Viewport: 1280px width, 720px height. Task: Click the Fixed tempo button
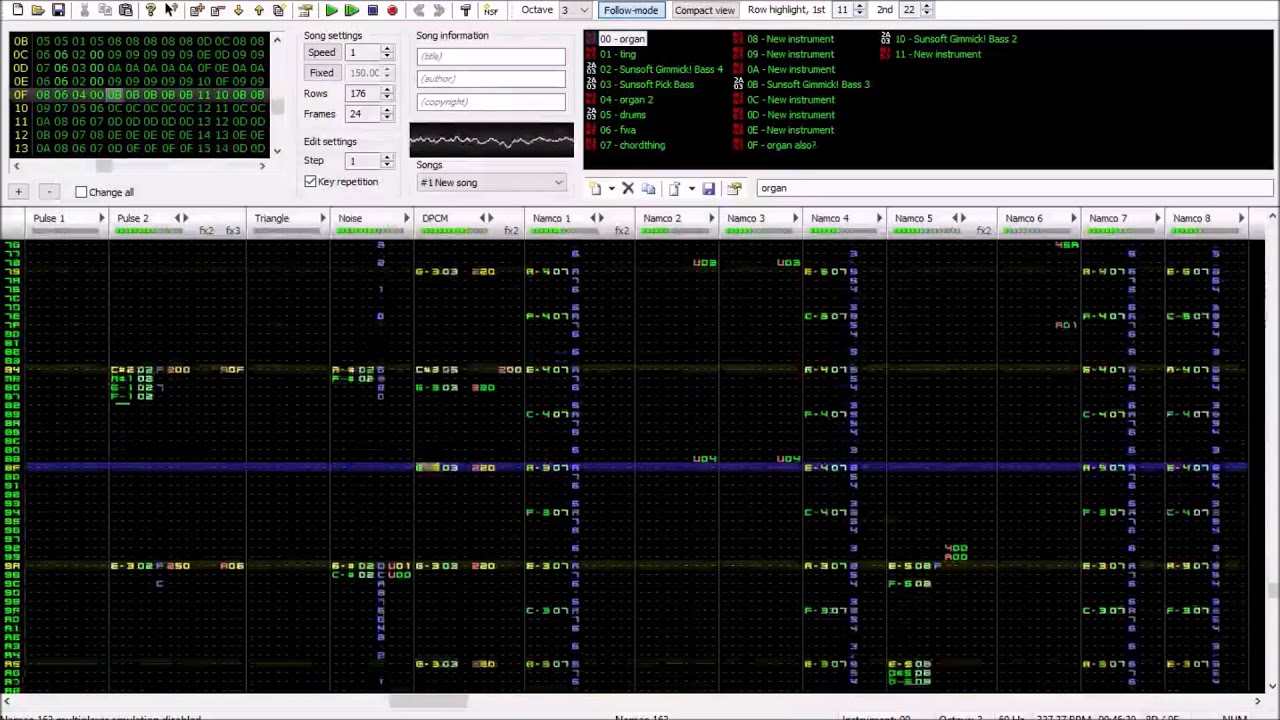tap(322, 73)
